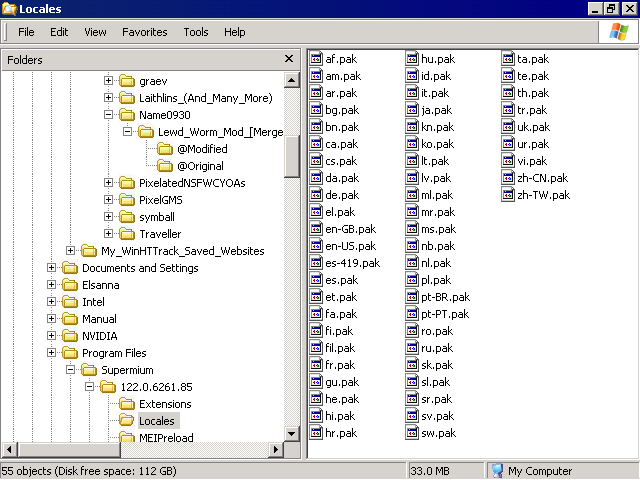Select the MEIPreload folder in tree
Image resolution: width=640 pixels, height=480 pixels.
166,438
